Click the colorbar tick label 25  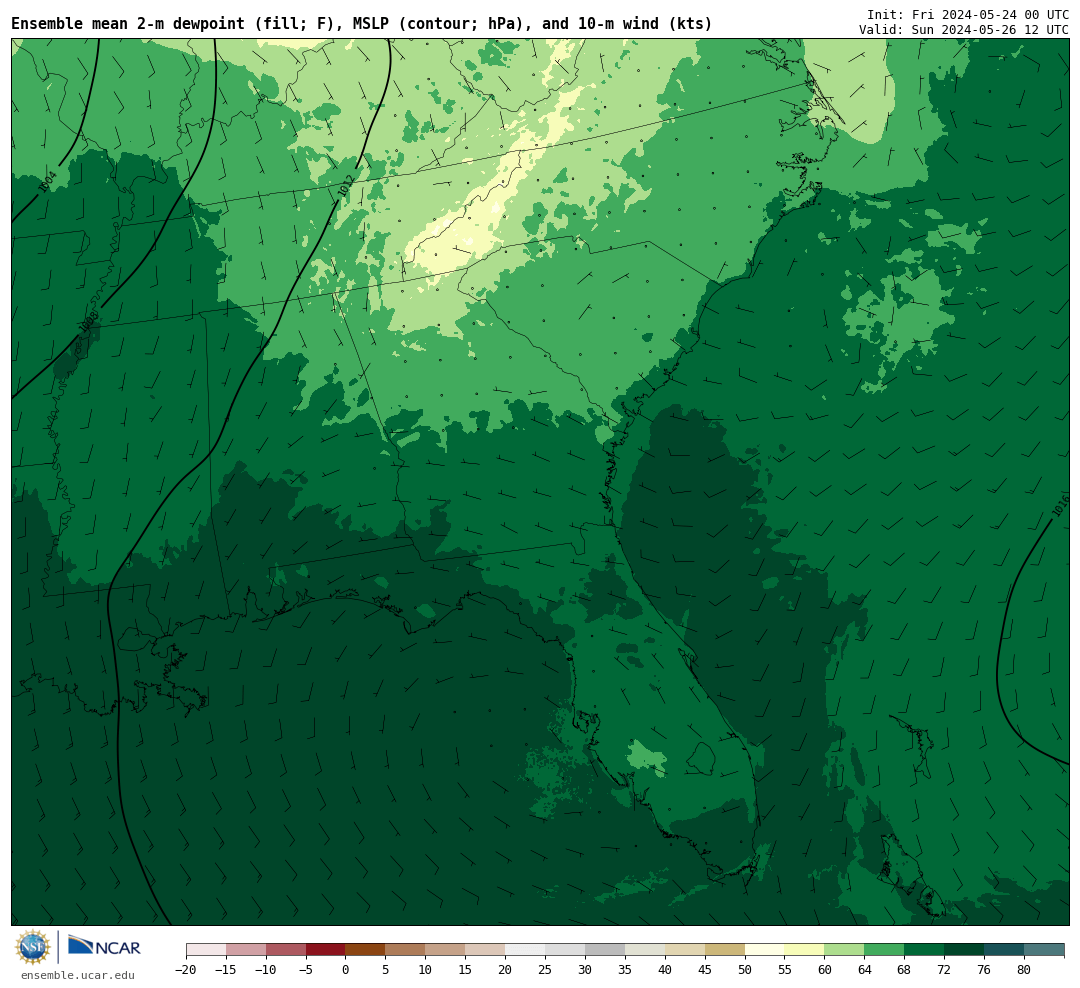point(545,969)
